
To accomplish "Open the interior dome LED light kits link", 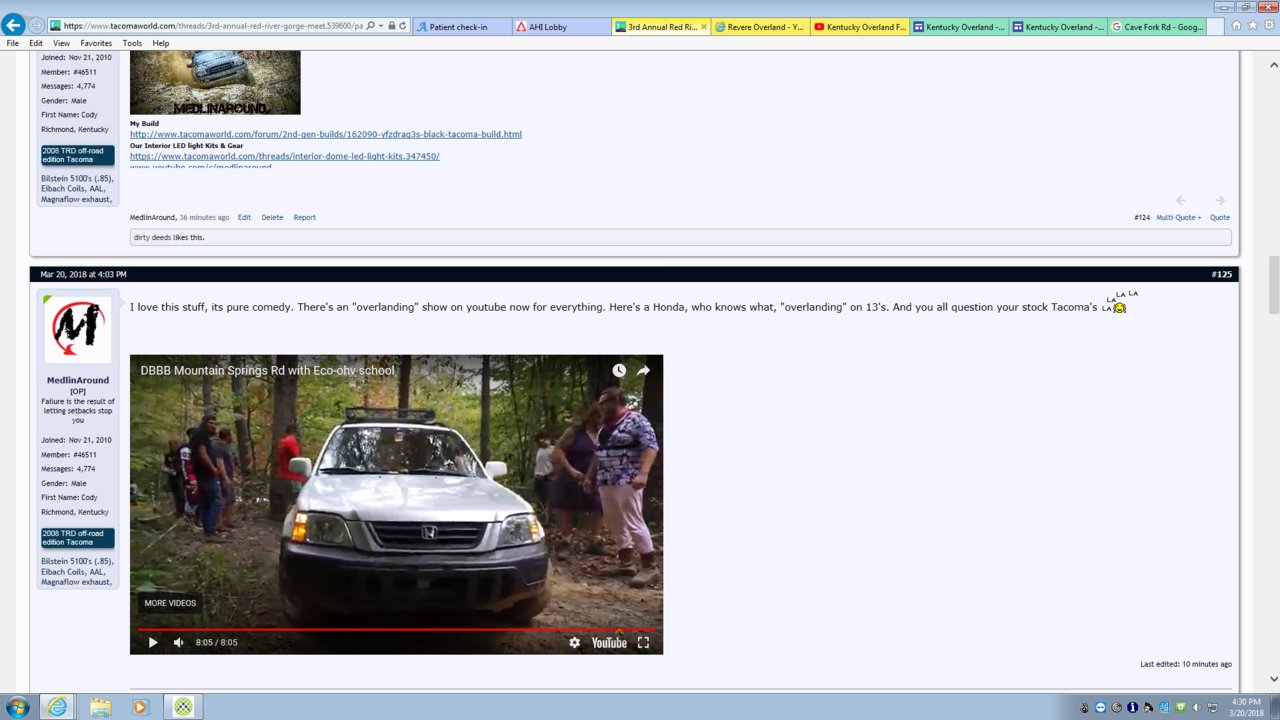I will click(285, 156).
